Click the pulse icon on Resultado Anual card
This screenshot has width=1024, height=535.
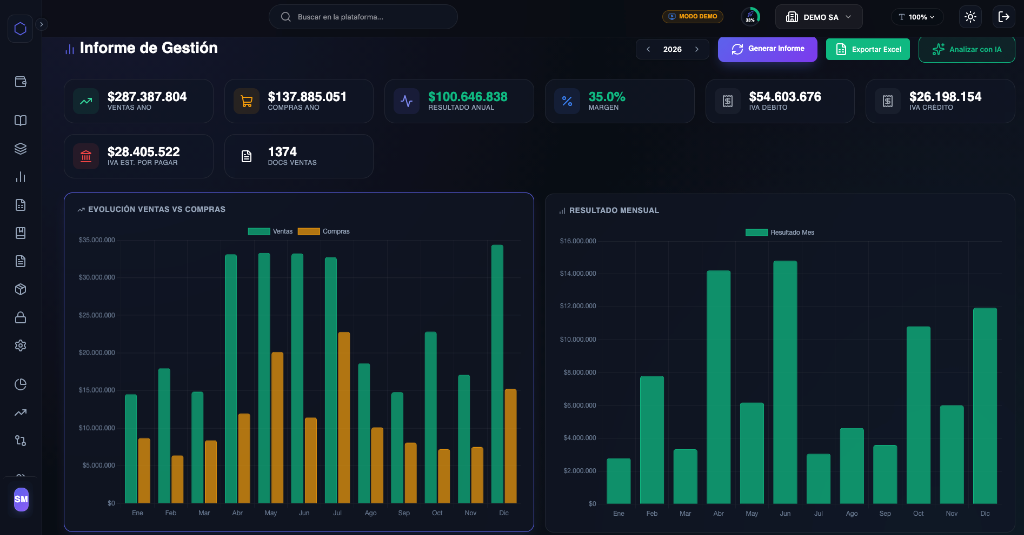pos(407,101)
